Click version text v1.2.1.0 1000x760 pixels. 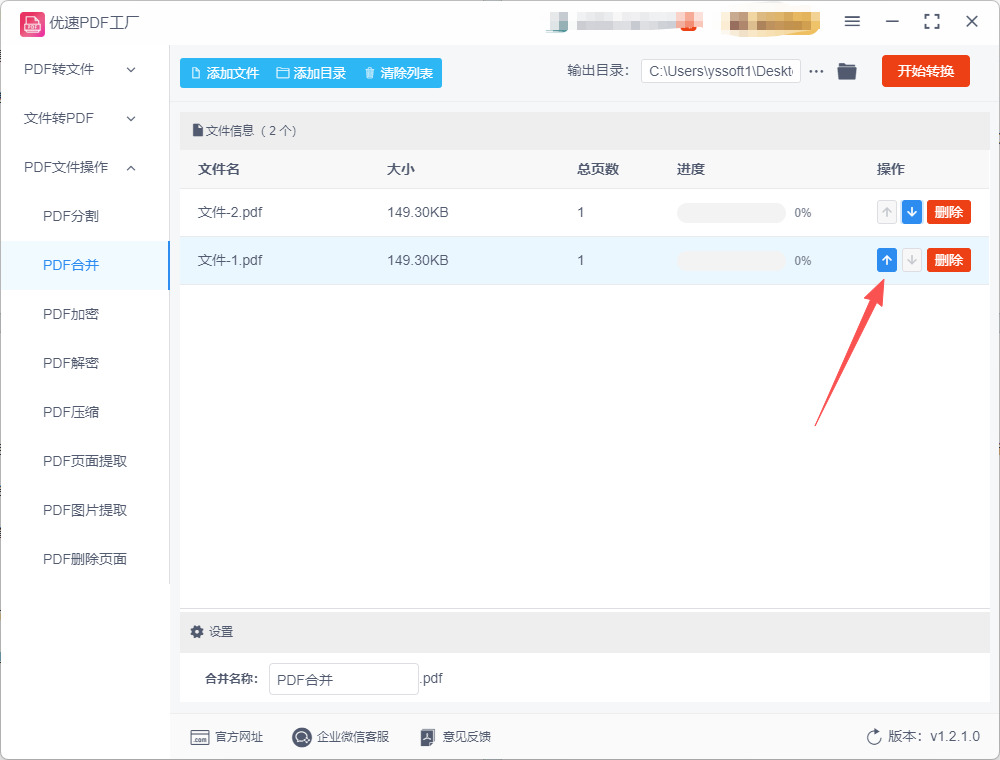[955, 736]
